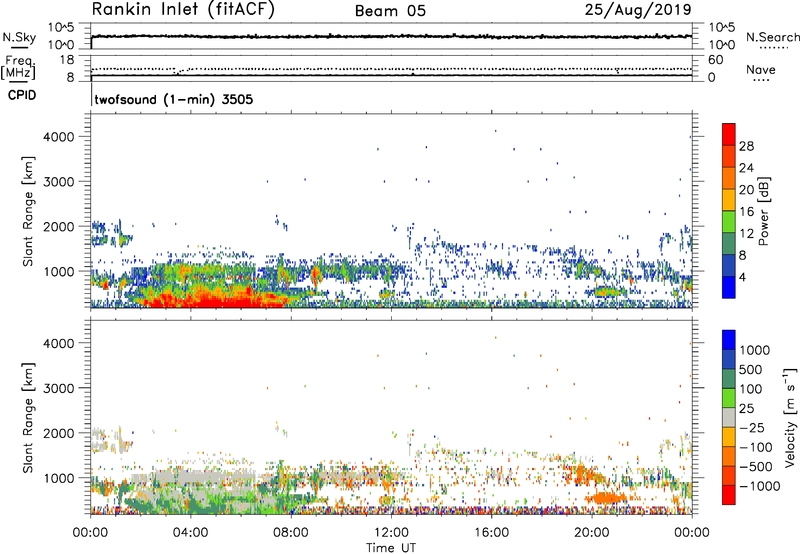800x554 pixels.
Task: Click the '-25' label on Velocity colorbar
Action: (752, 428)
